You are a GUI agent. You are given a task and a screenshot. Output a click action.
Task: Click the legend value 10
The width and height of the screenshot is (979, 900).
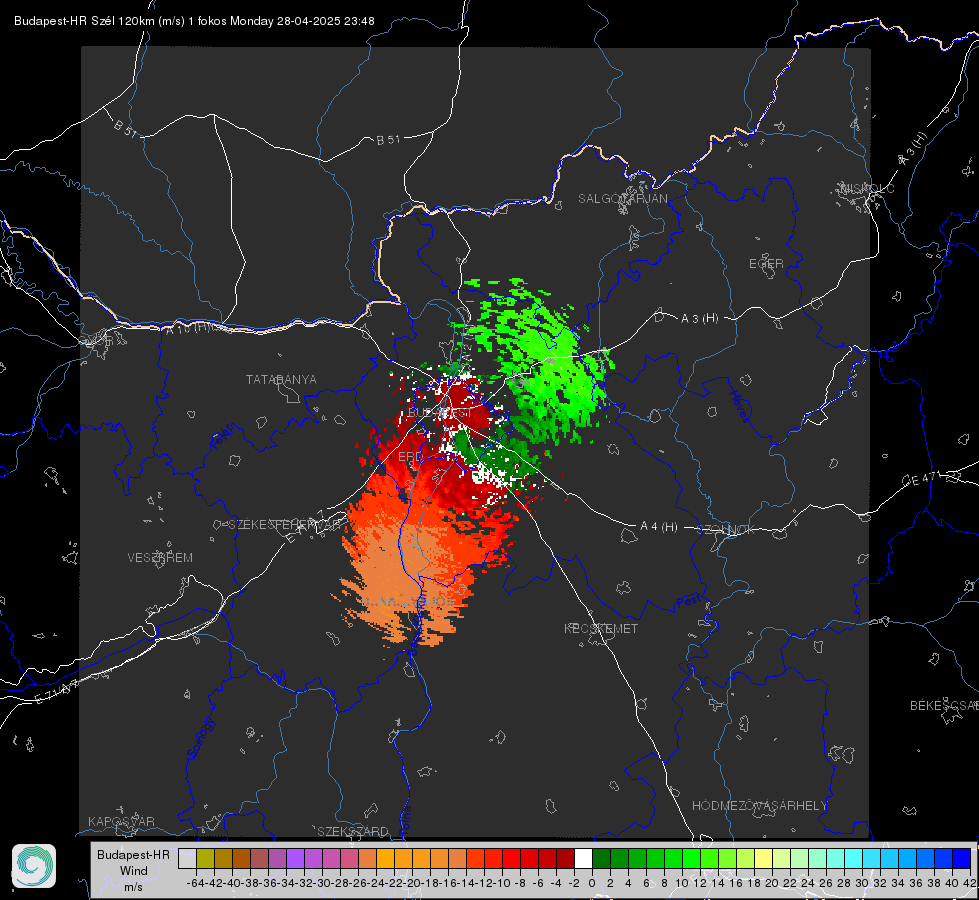682,883
